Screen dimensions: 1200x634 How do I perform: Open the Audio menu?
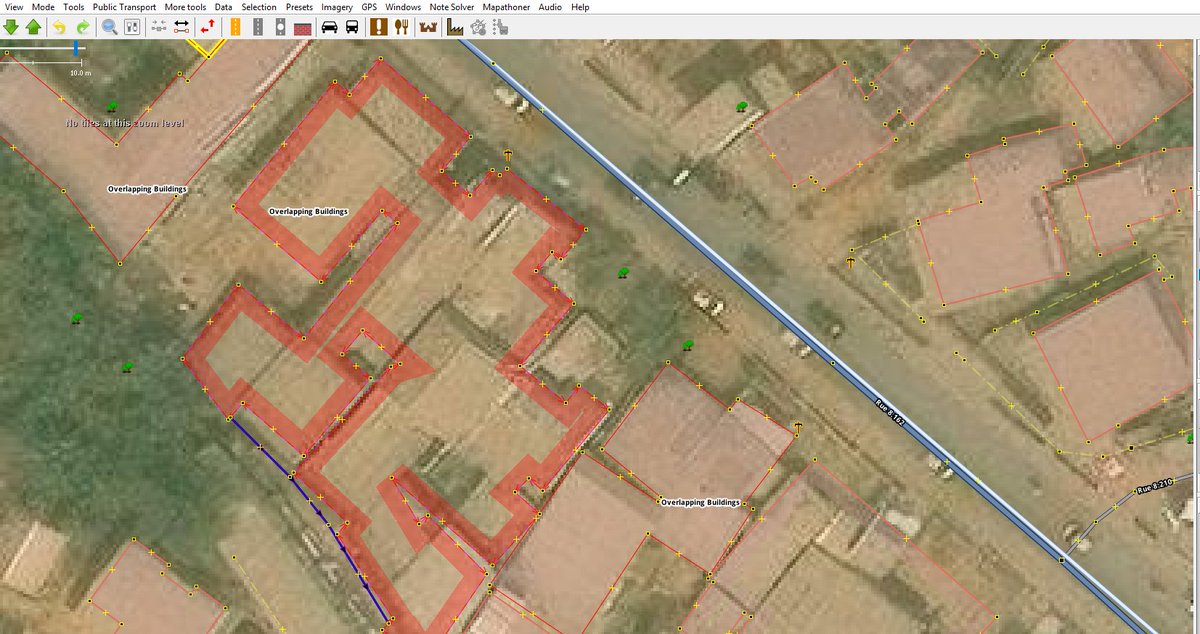pos(550,7)
